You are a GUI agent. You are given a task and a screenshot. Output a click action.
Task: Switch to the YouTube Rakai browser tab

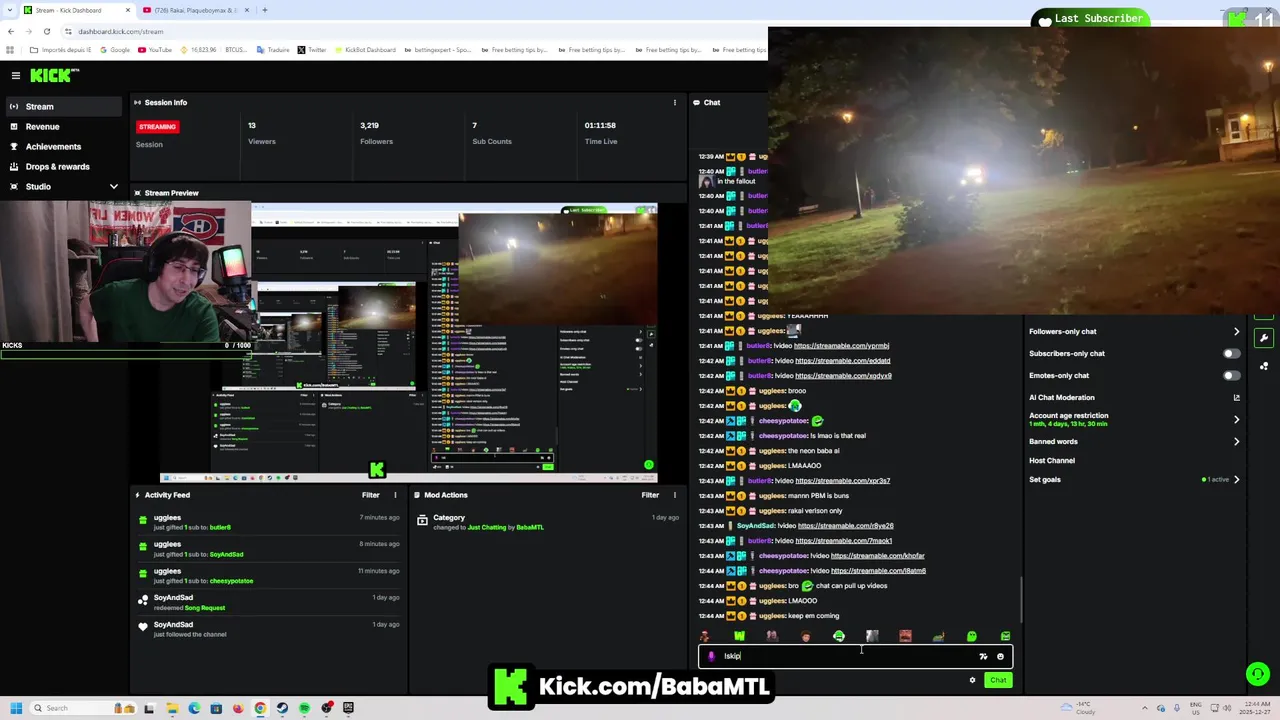point(196,10)
